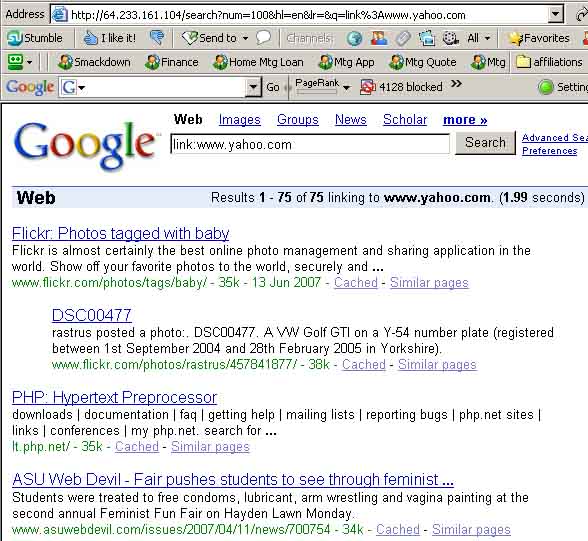Expand the Google toolbar chevron overflow
The height and width of the screenshot is (541, 588).
tap(456, 83)
